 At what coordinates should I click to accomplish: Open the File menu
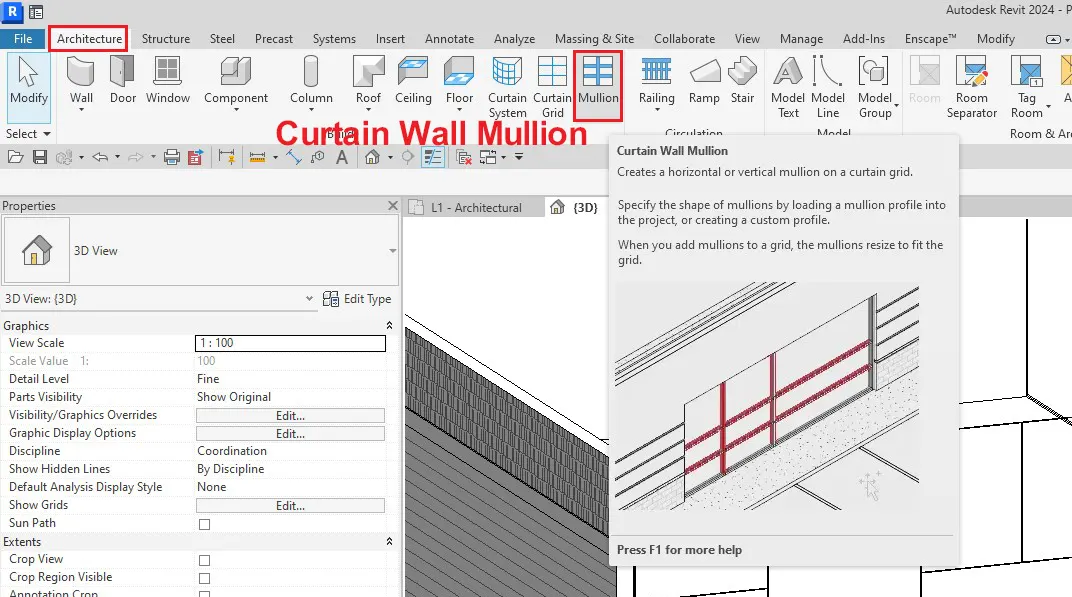click(23, 38)
